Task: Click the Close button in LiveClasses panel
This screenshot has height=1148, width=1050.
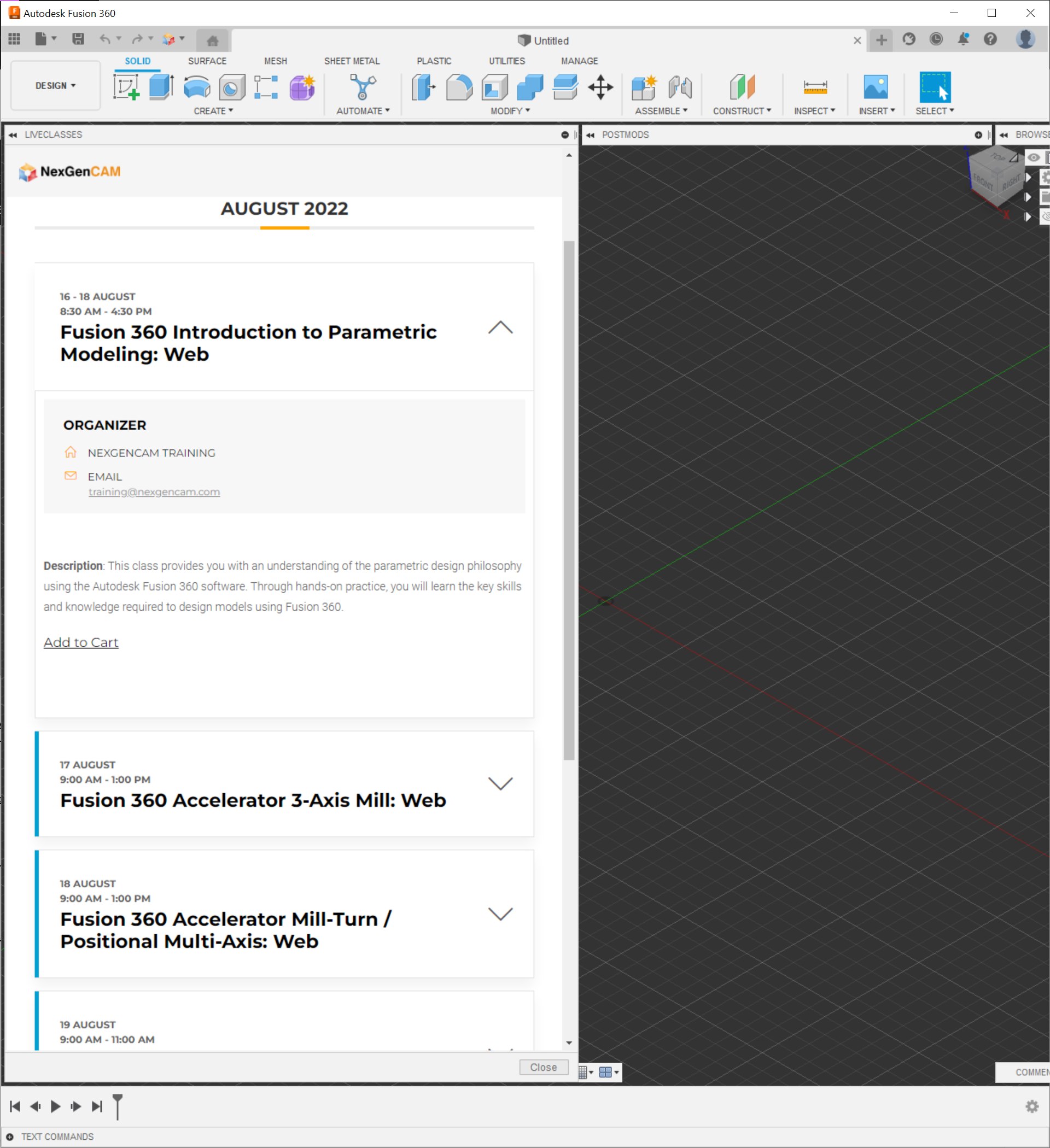Action: tap(543, 1067)
